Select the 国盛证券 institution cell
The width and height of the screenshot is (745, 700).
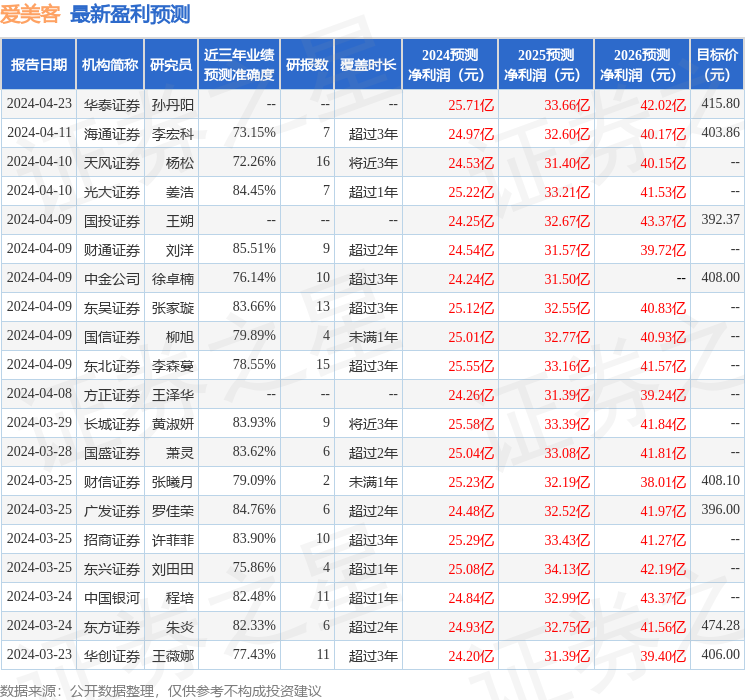[x=112, y=453]
